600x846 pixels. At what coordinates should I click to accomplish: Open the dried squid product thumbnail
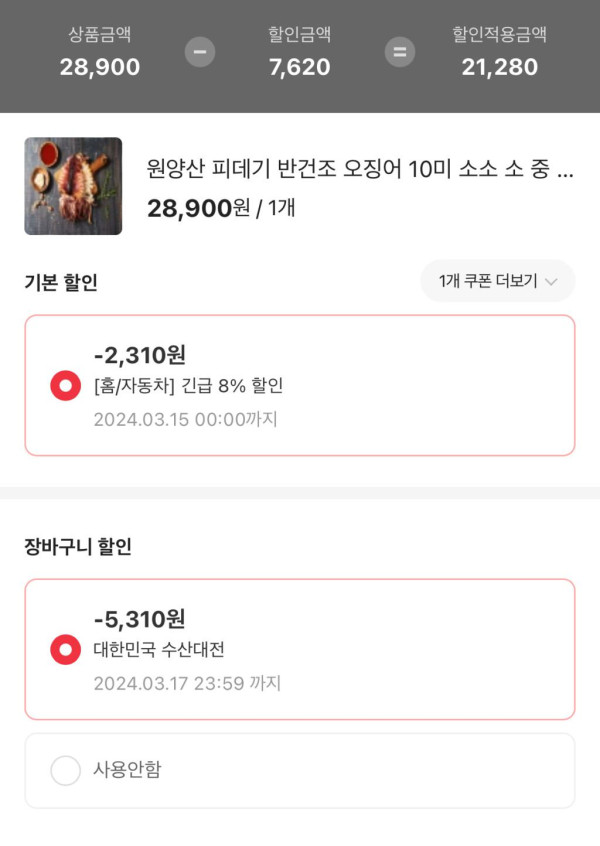click(73, 186)
